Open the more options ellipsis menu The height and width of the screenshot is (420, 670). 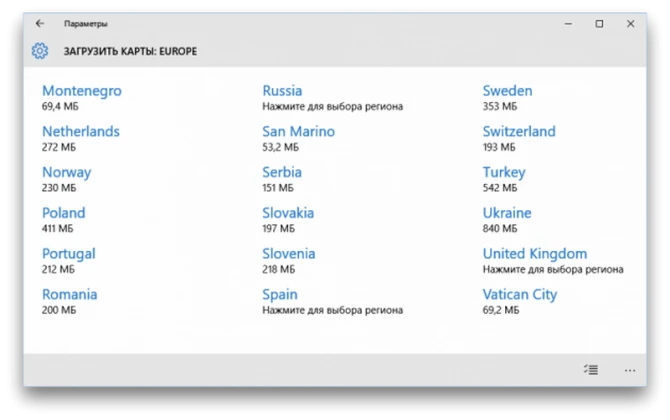coord(630,370)
